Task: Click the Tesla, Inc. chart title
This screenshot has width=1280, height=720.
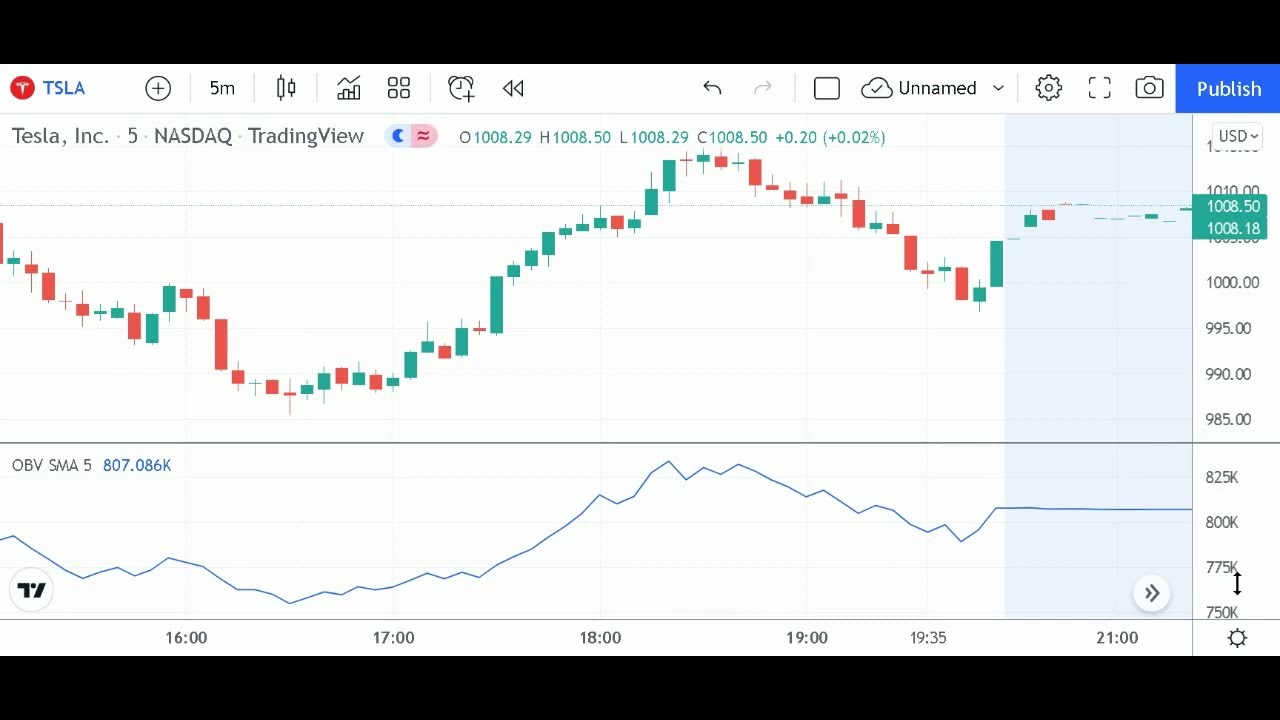Action: coord(60,136)
